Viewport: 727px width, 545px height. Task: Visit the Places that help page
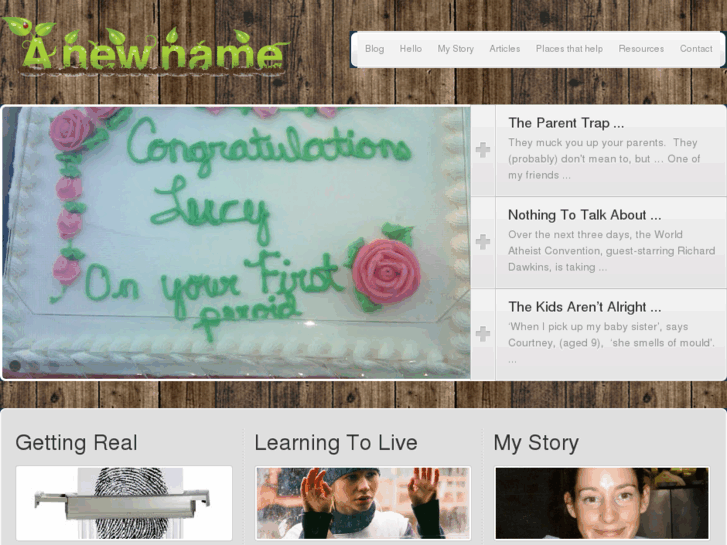click(x=569, y=49)
